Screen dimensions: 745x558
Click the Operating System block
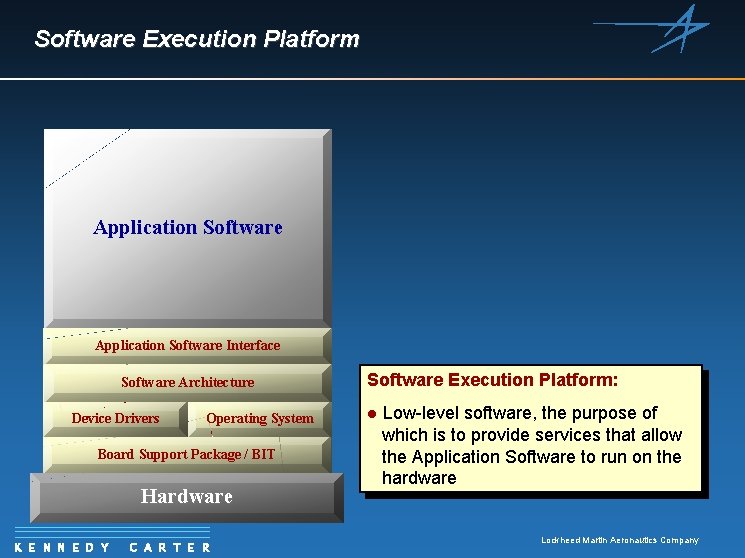tap(260, 419)
